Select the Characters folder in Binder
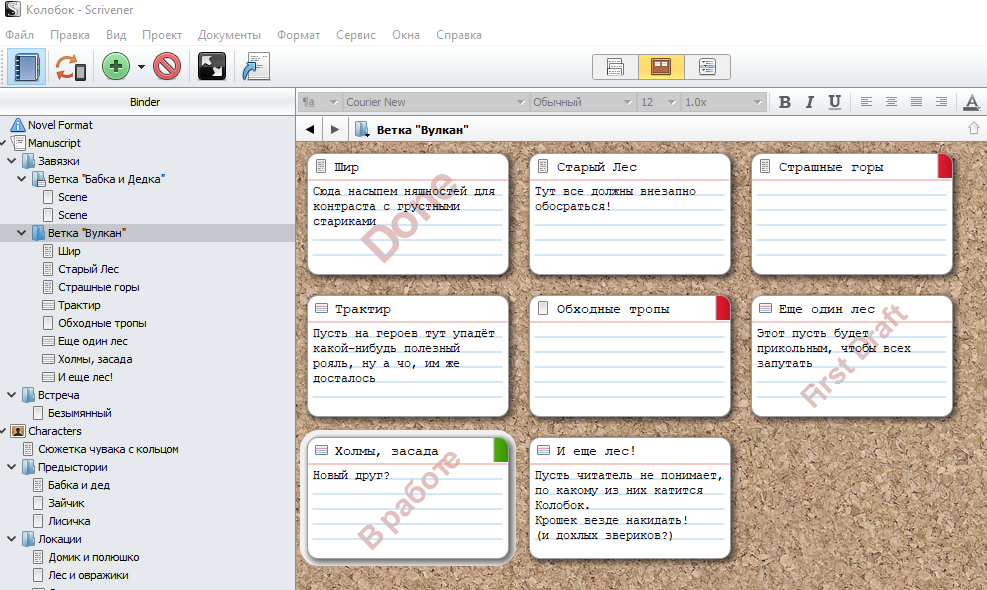The height and width of the screenshot is (590, 987). pyautogui.click(x=54, y=431)
